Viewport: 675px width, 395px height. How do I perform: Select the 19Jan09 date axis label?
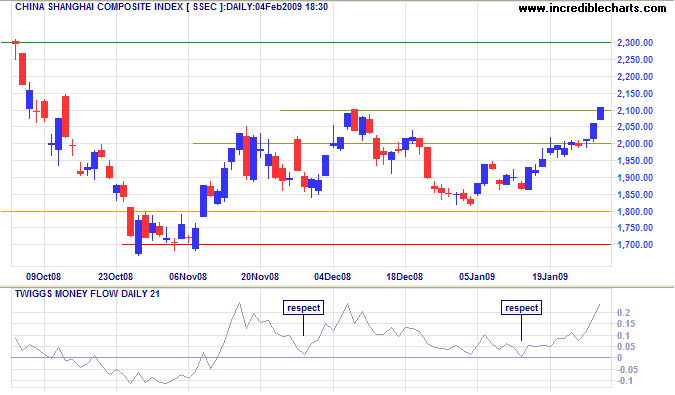tap(550, 277)
